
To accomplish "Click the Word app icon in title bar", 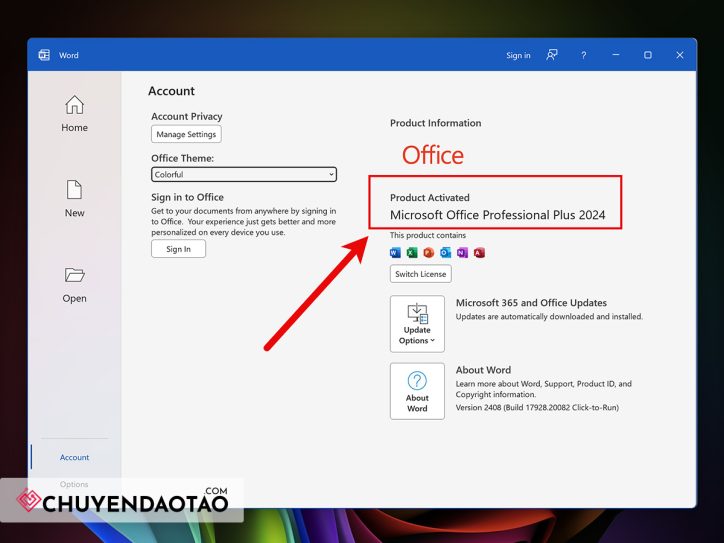I will tap(44, 55).
